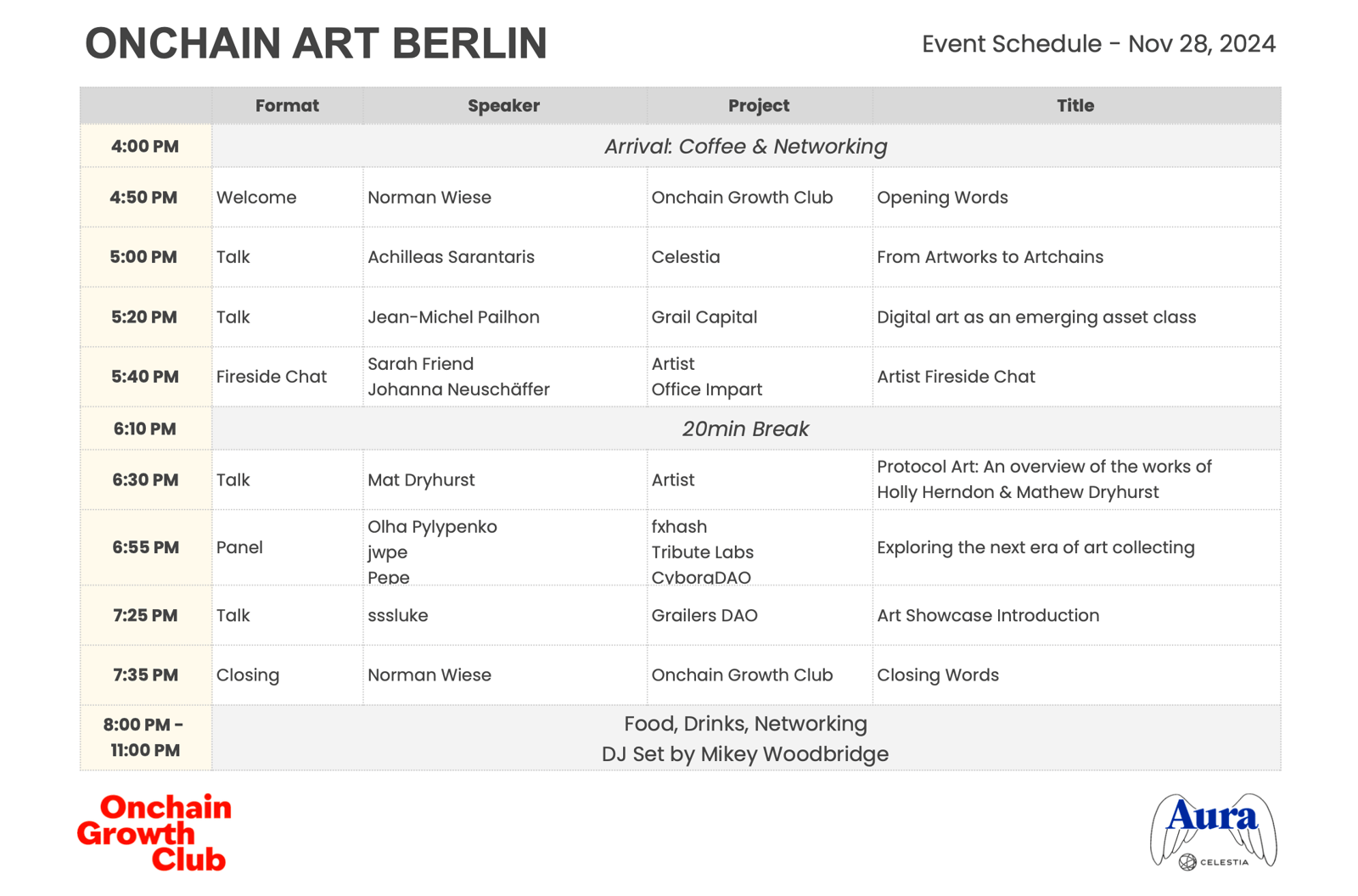
Task: Click the ONCHAIN ART BERLIN heading
Action: (x=316, y=43)
